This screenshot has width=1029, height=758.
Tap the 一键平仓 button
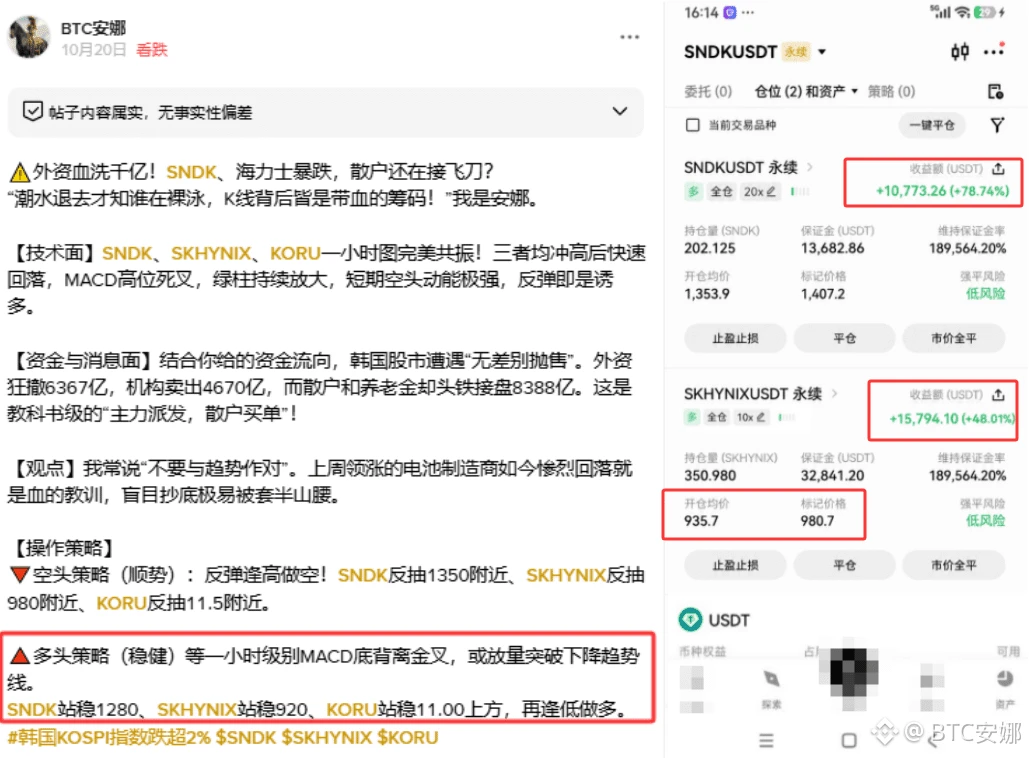[931, 125]
